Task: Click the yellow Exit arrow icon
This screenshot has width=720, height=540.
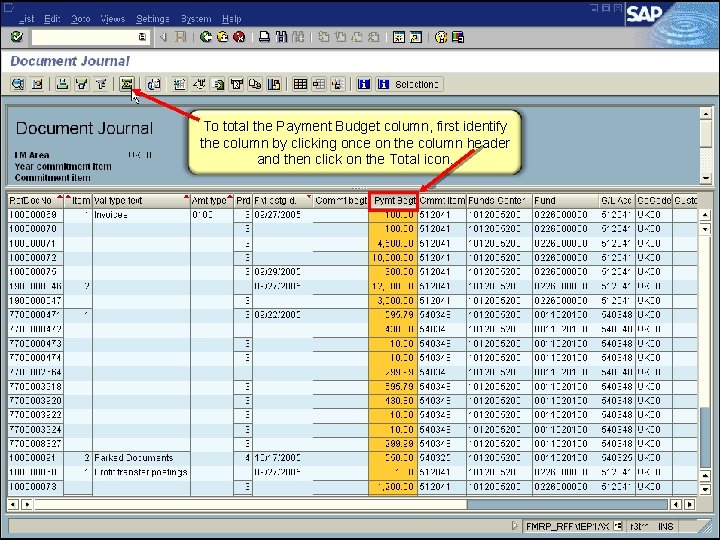Action: 223,37
